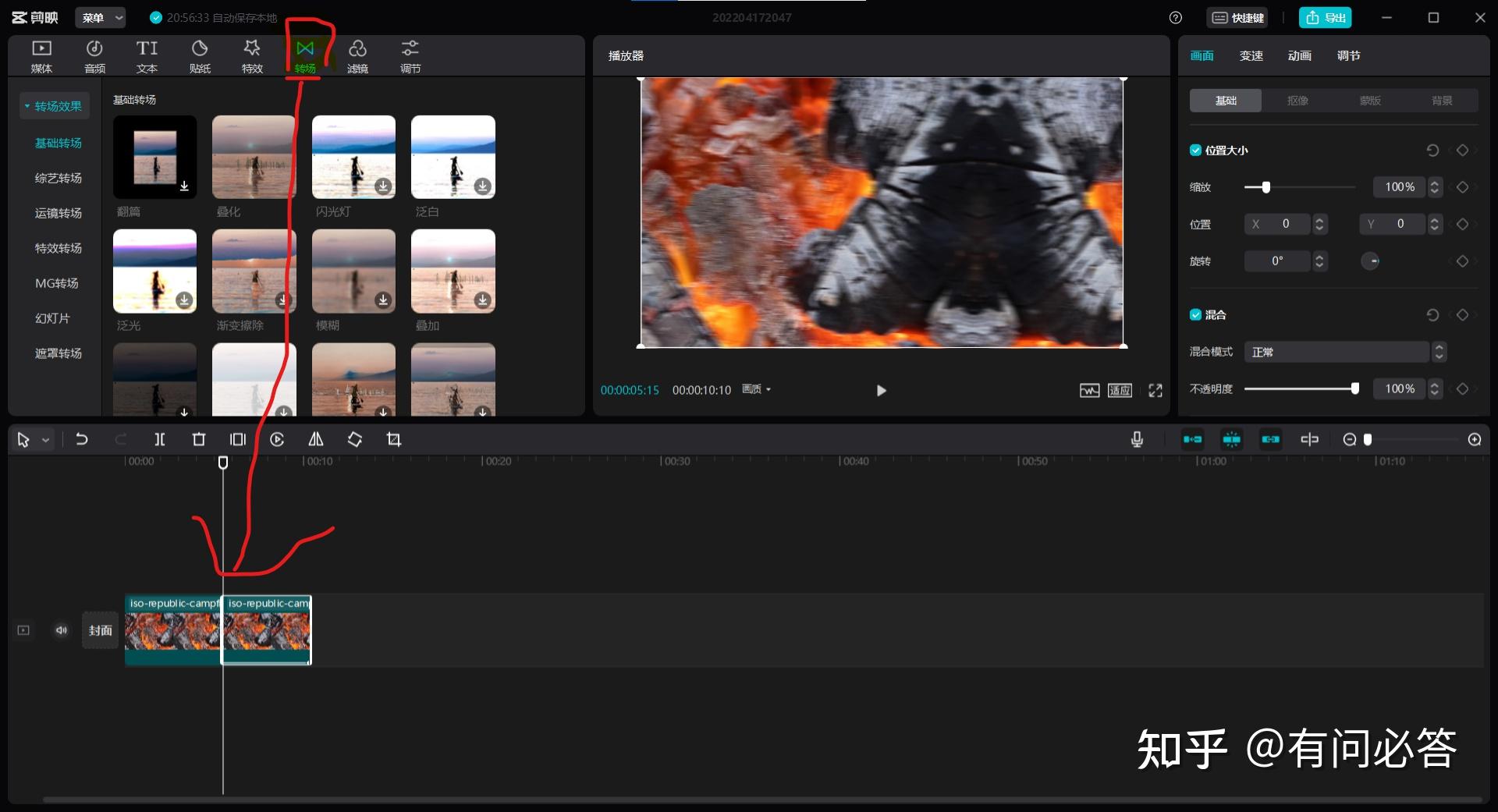Expand the selection tool dropdown arrow
Image resolution: width=1498 pixels, height=812 pixels.
coord(46,440)
